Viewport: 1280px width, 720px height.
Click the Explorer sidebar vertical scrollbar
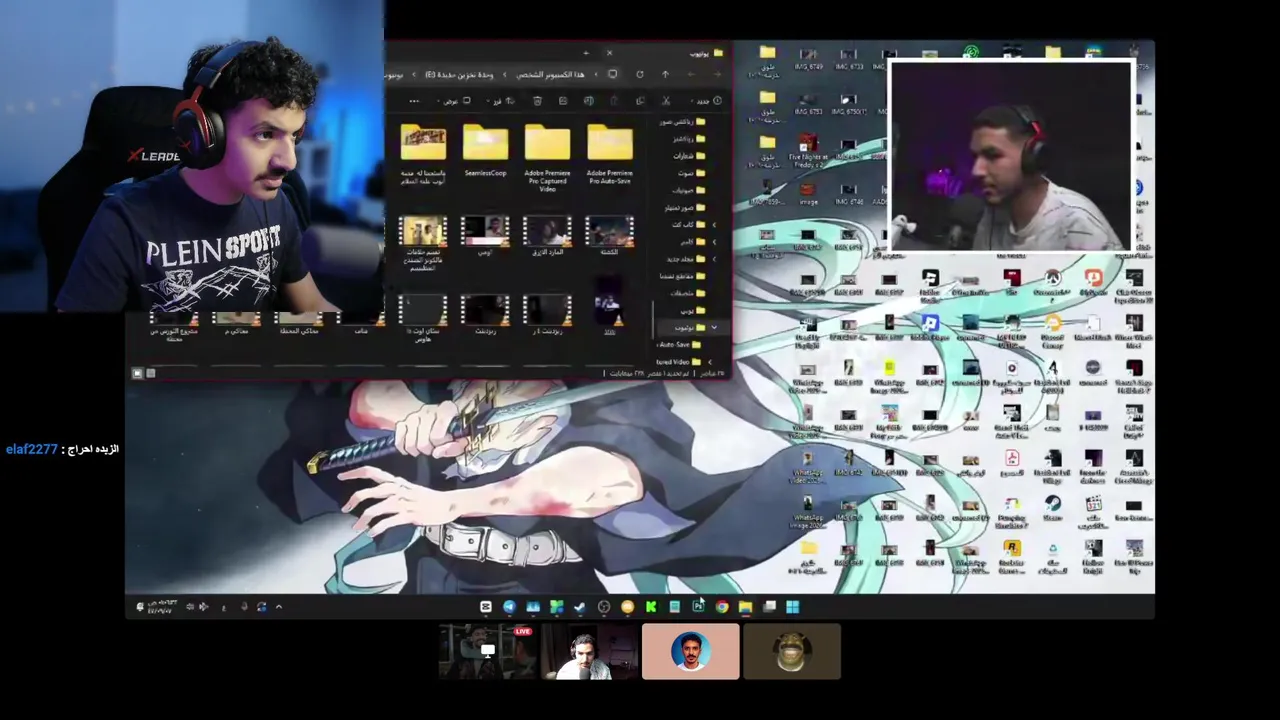[x=653, y=318]
